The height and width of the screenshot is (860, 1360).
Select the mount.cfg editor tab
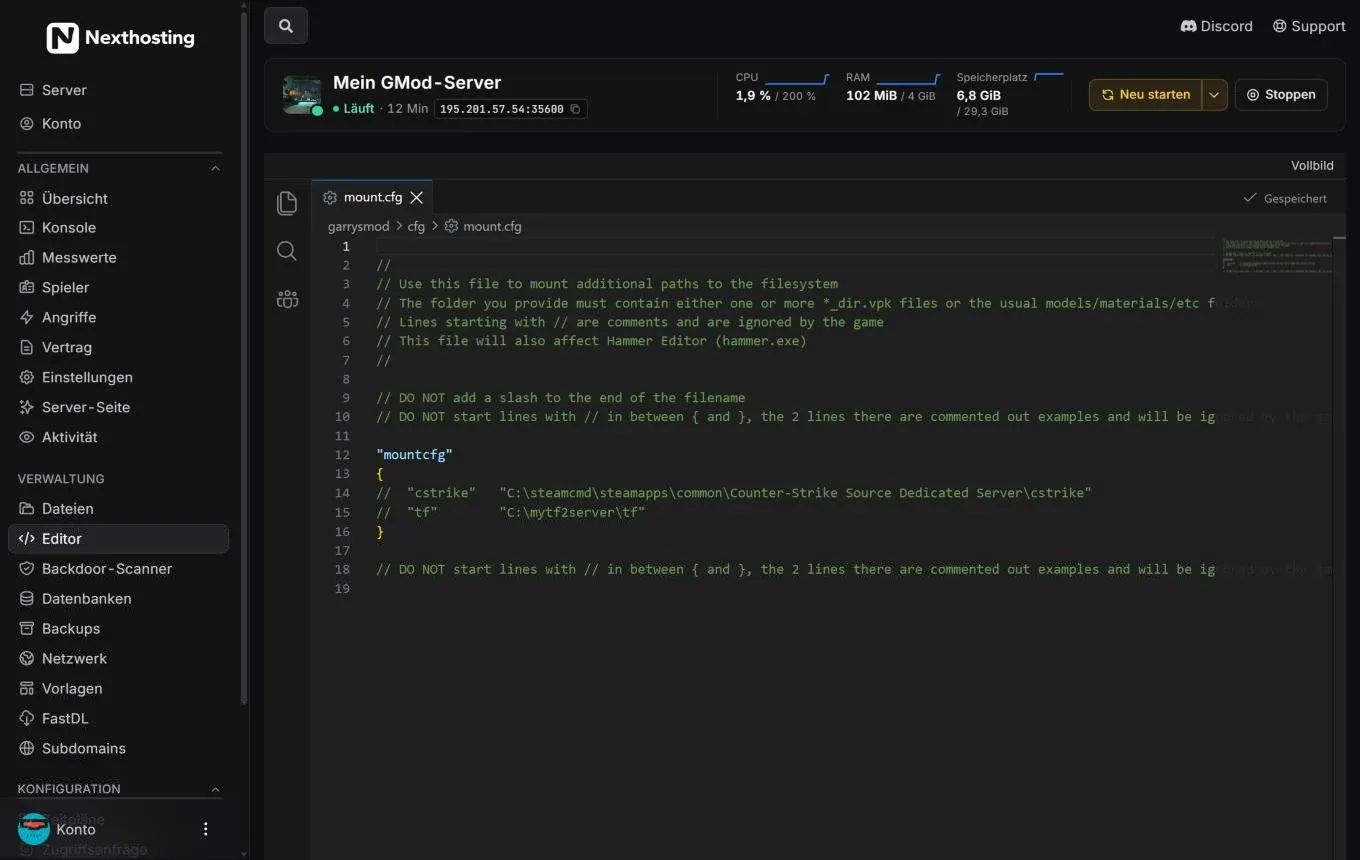(x=373, y=198)
